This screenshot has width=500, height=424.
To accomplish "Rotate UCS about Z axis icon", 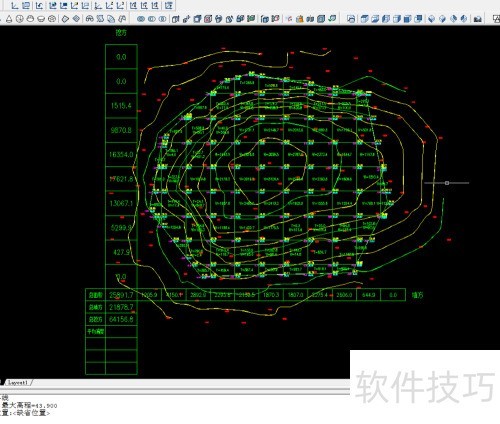I will [155, 5].
